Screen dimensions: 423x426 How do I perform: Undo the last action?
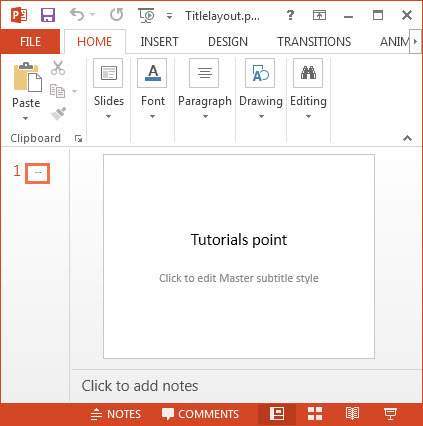77,15
